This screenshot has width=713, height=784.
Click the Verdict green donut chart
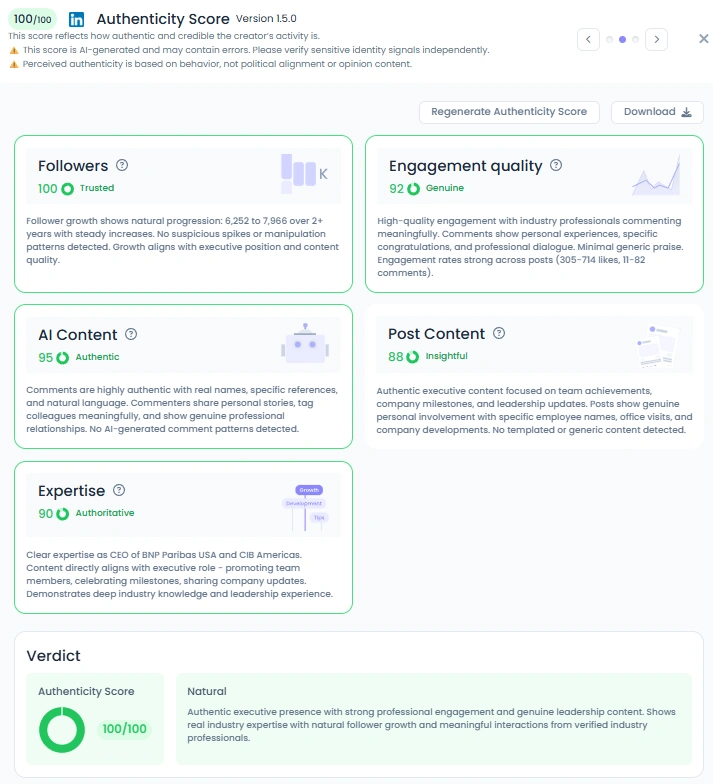62,730
